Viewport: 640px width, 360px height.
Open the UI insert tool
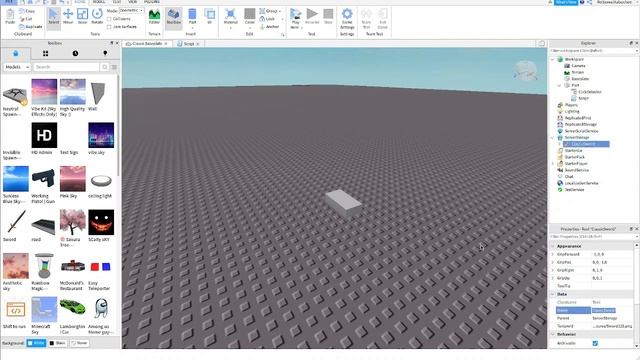pos(210,17)
